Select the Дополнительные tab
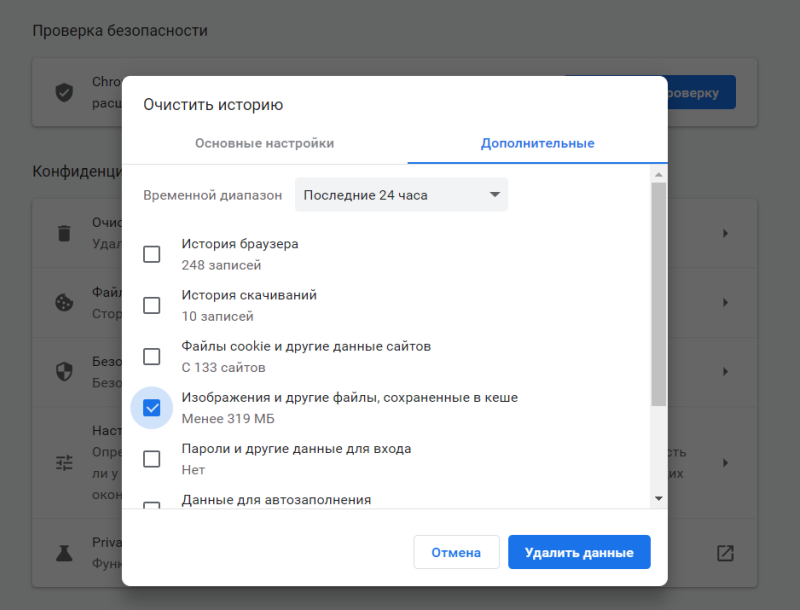800x610 pixels. tap(537, 143)
